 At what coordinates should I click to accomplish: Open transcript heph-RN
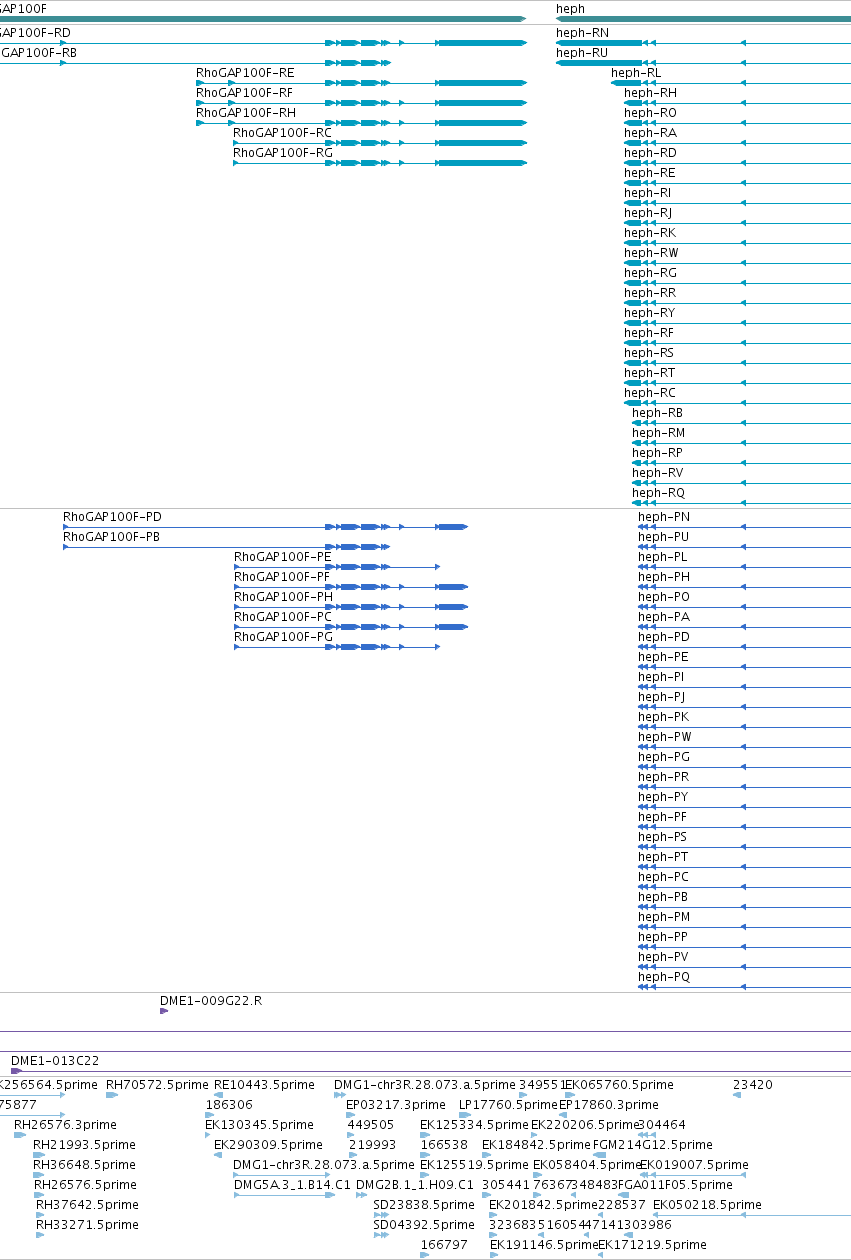coord(582,33)
